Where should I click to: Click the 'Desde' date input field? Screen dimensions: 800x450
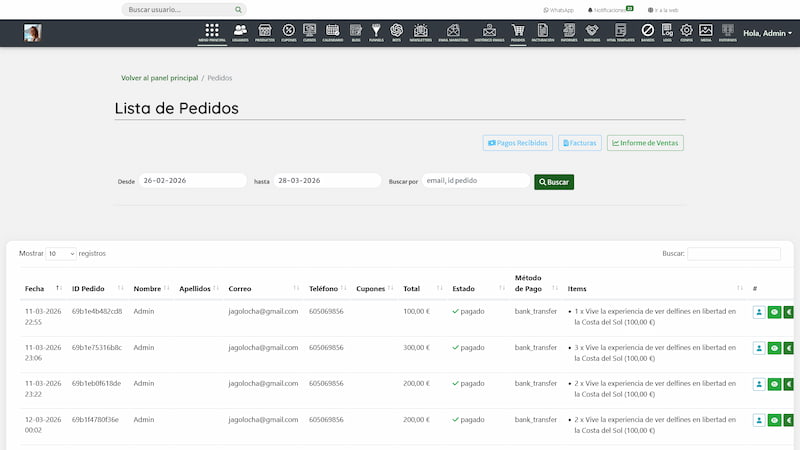(192, 181)
